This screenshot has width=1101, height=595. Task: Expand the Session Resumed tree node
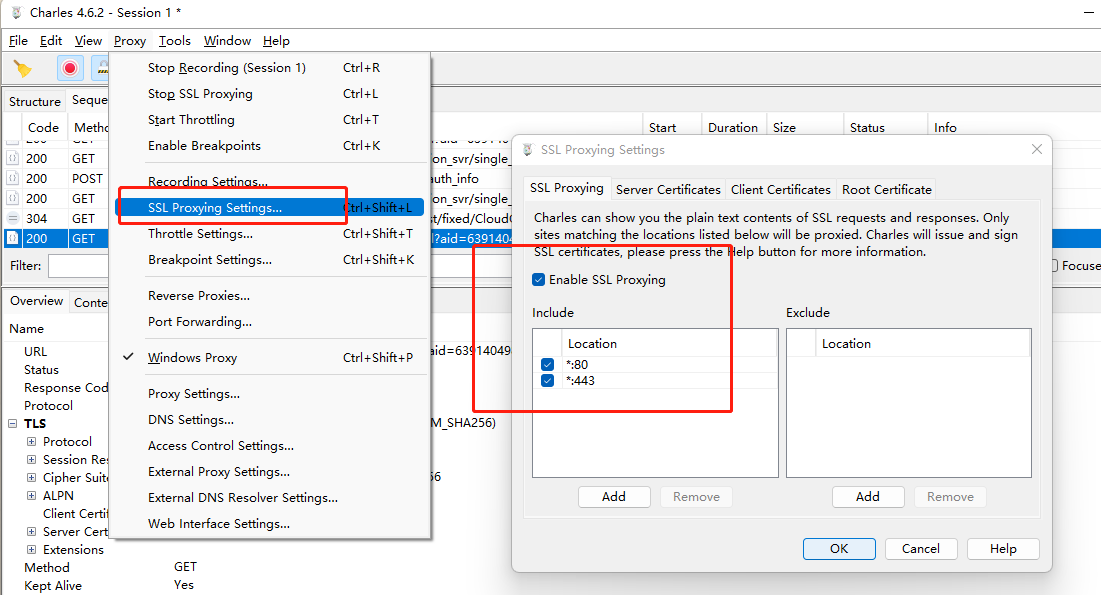pos(32,459)
